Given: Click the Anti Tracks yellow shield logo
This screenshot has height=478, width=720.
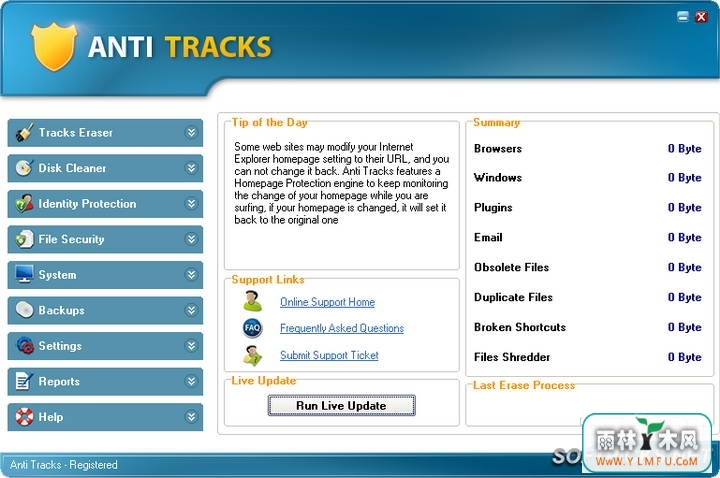Looking at the screenshot, I should point(54,46).
